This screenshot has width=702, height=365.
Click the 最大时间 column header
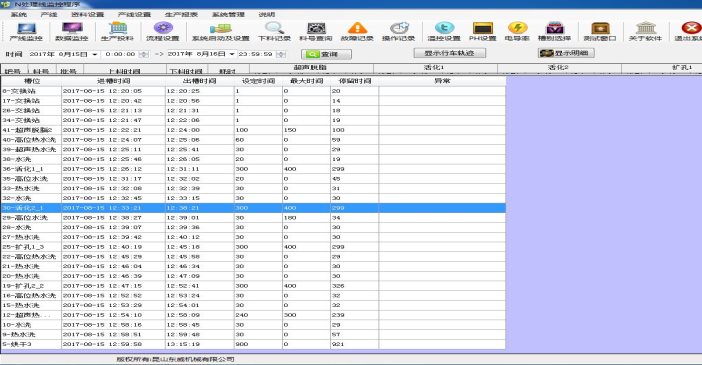(x=306, y=81)
